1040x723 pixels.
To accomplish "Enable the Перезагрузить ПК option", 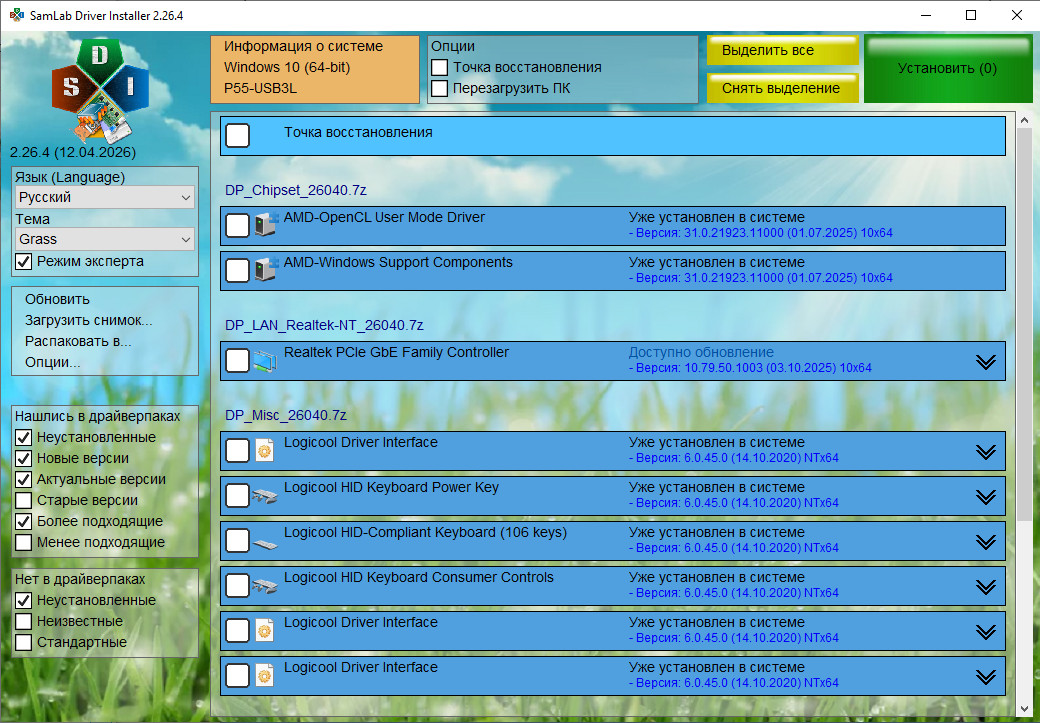I will pyautogui.click(x=439, y=88).
